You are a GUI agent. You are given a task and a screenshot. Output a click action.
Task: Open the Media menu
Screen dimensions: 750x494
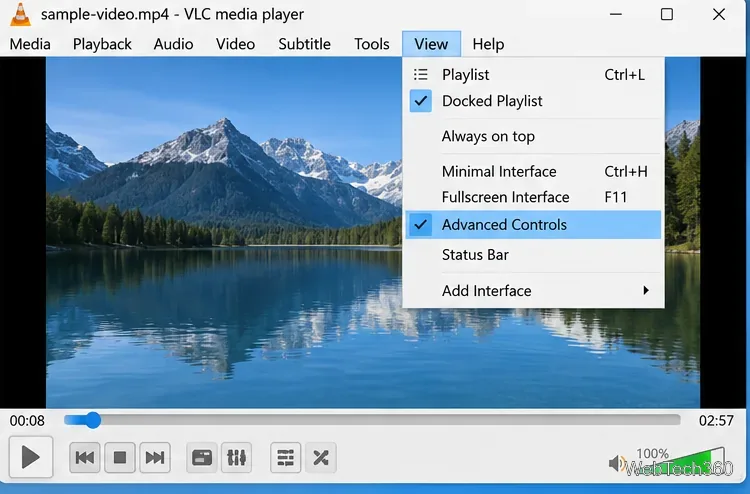tap(30, 44)
